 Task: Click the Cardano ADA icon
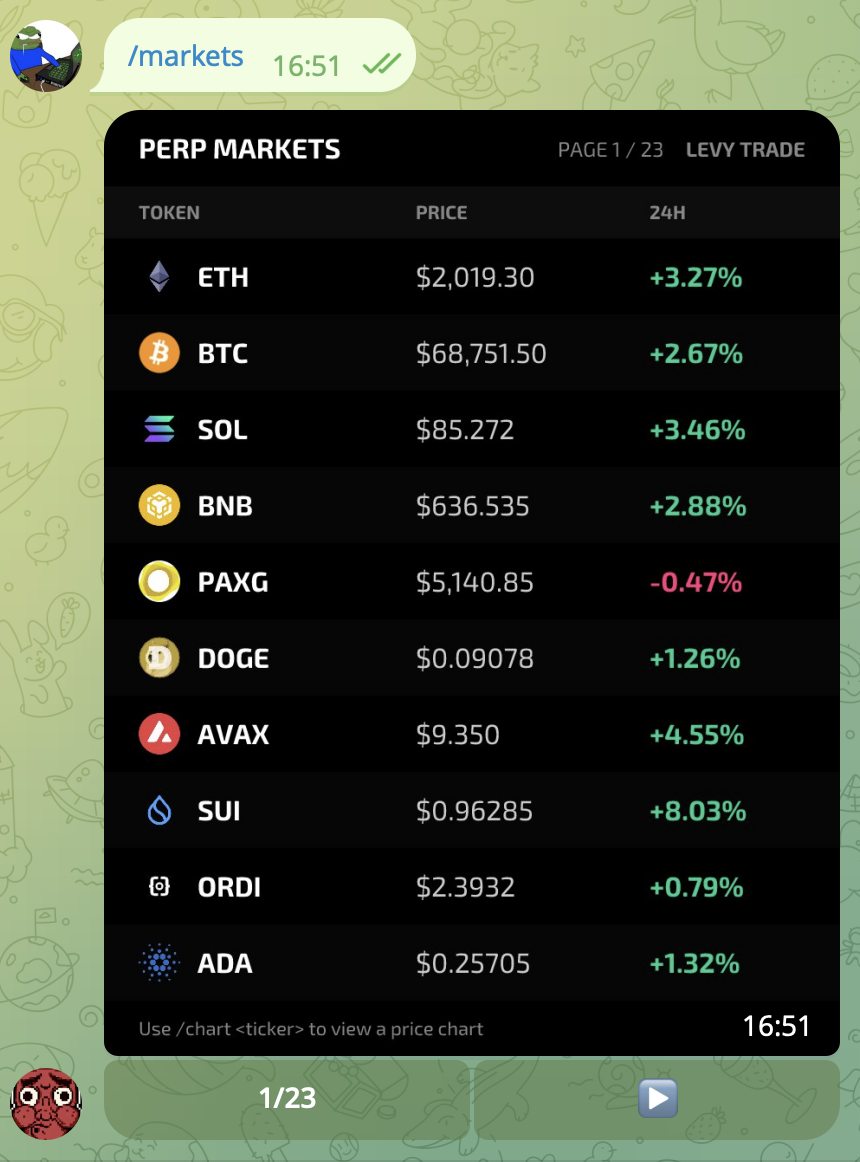pyautogui.click(x=159, y=963)
